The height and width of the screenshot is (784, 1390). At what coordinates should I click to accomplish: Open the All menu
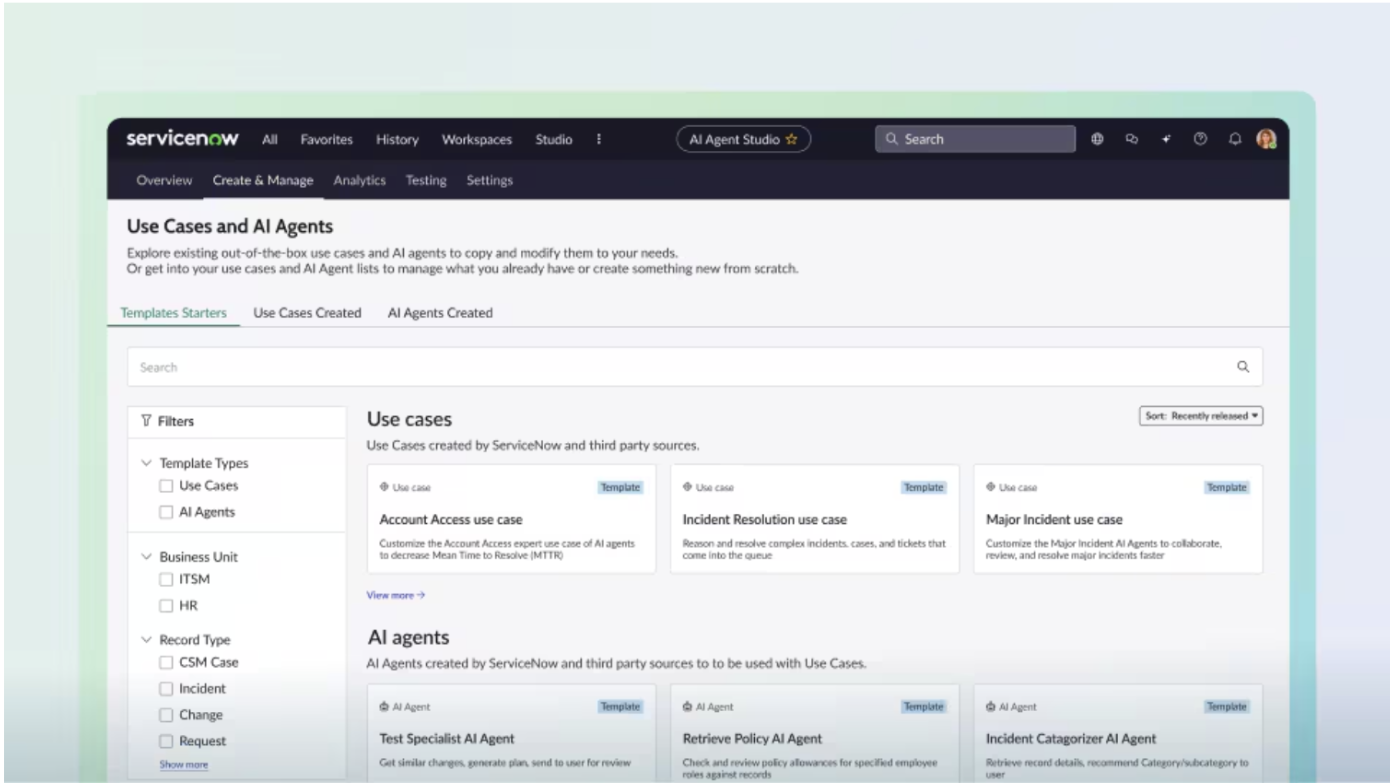[270, 140]
